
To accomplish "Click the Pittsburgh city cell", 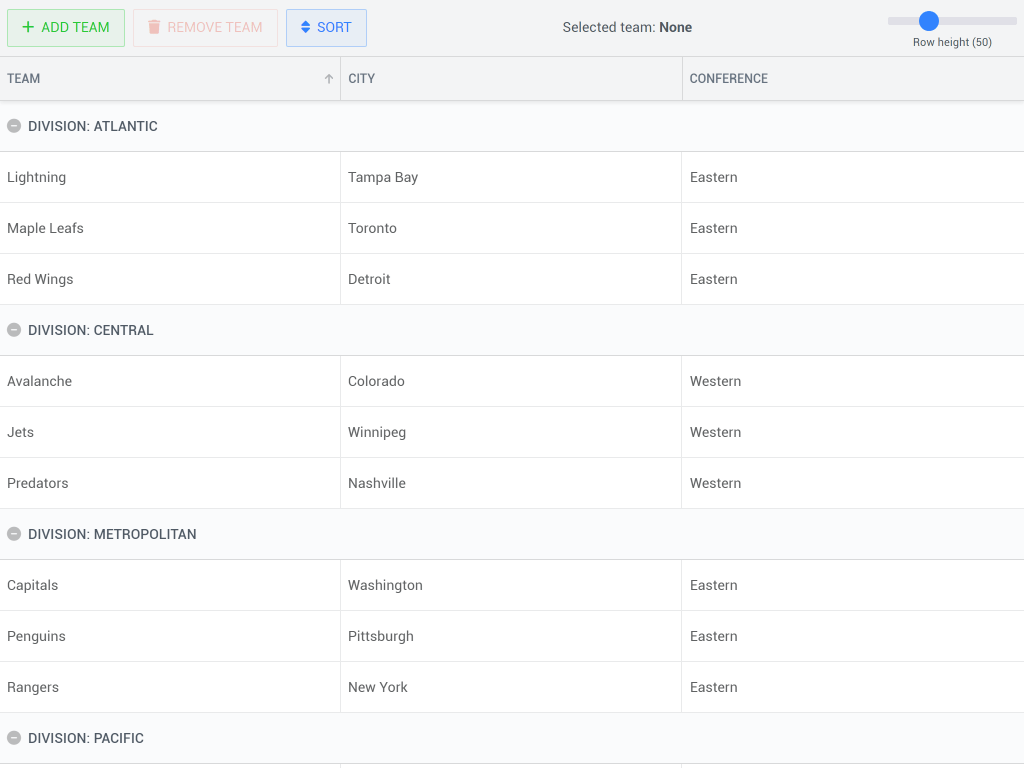I will tap(511, 636).
